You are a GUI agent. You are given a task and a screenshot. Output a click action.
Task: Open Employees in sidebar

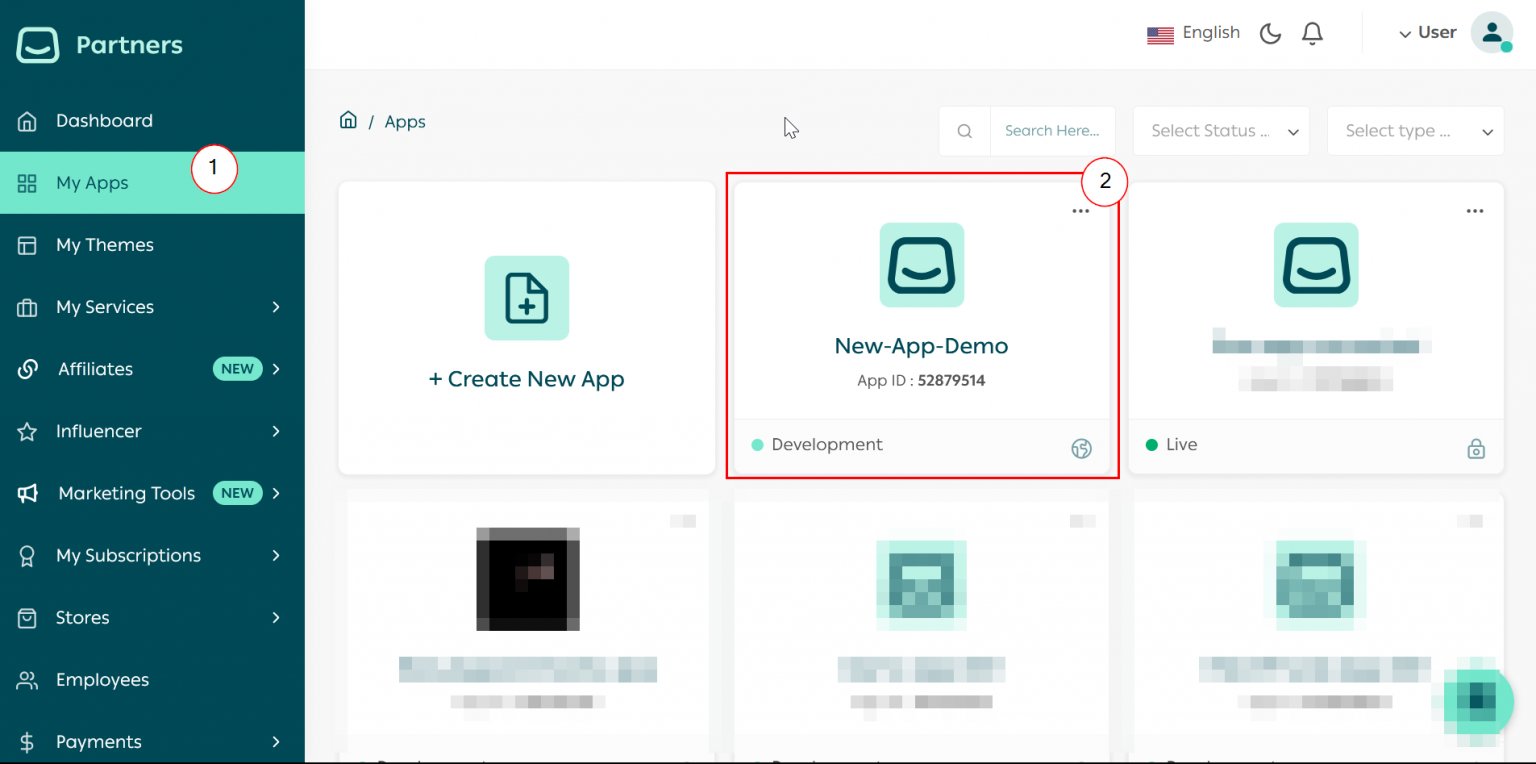pos(152,680)
